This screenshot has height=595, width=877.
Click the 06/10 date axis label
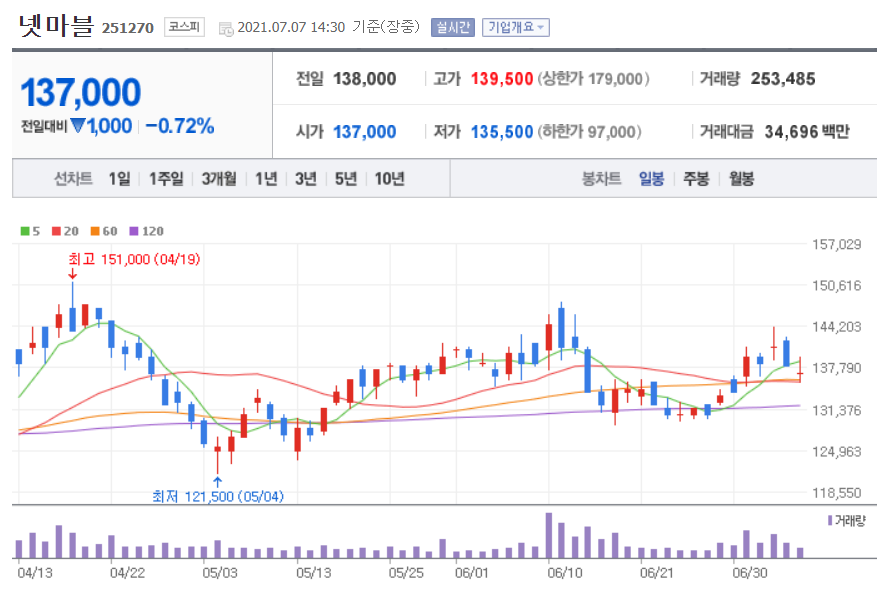[565, 573]
